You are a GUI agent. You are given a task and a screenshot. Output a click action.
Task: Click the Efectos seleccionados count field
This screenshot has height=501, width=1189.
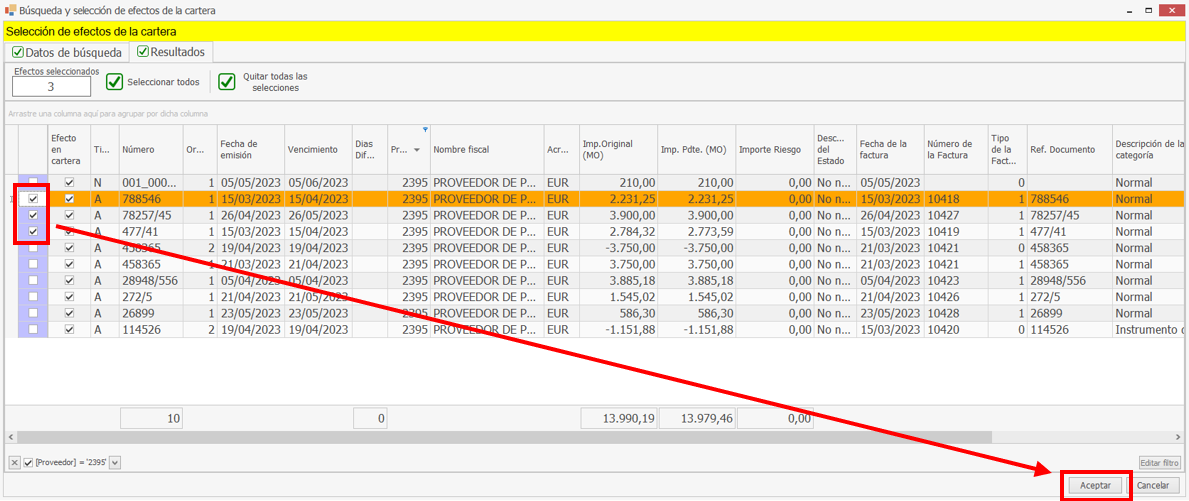50,87
